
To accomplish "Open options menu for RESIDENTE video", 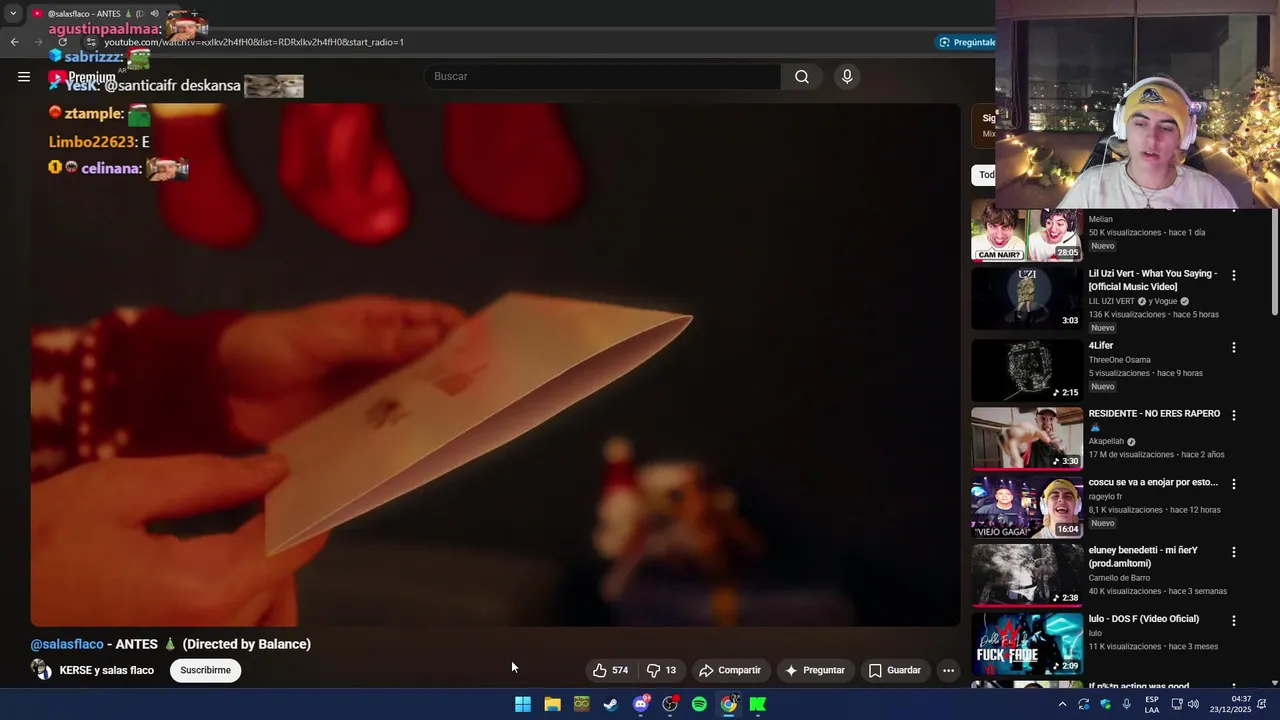I will tap(1233, 415).
